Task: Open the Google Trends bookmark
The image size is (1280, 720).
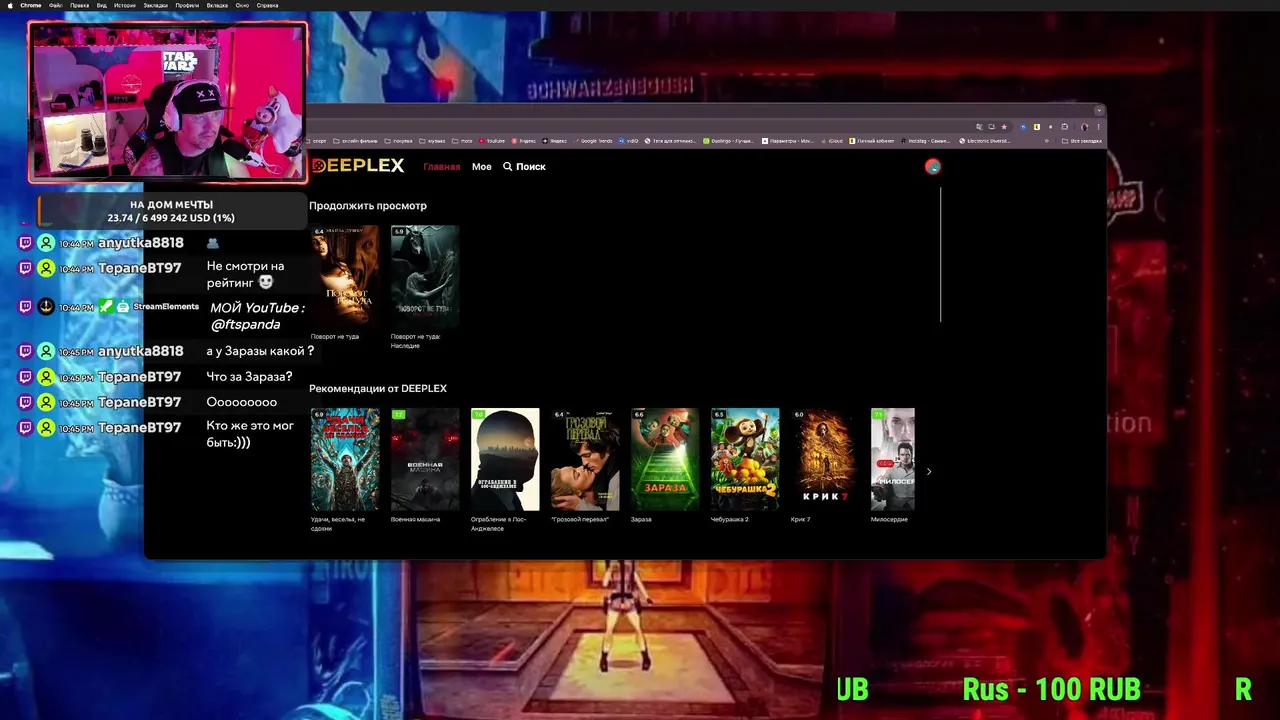Action: (593, 141)
